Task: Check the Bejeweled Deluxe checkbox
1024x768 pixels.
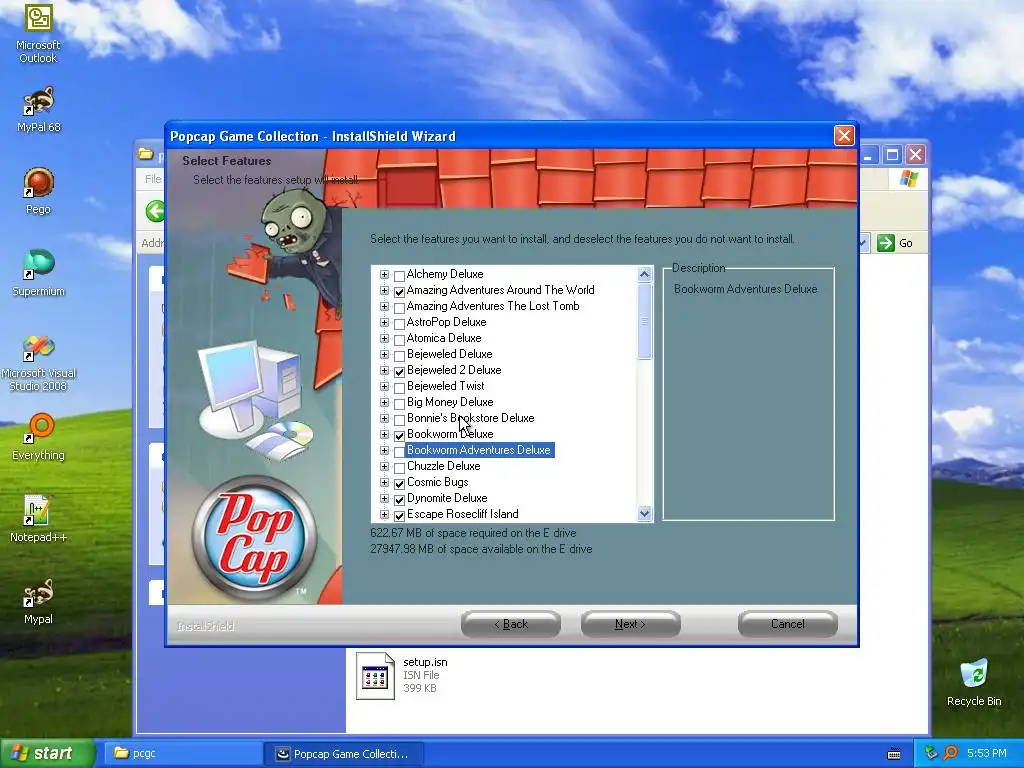Action: pos(399,355)
